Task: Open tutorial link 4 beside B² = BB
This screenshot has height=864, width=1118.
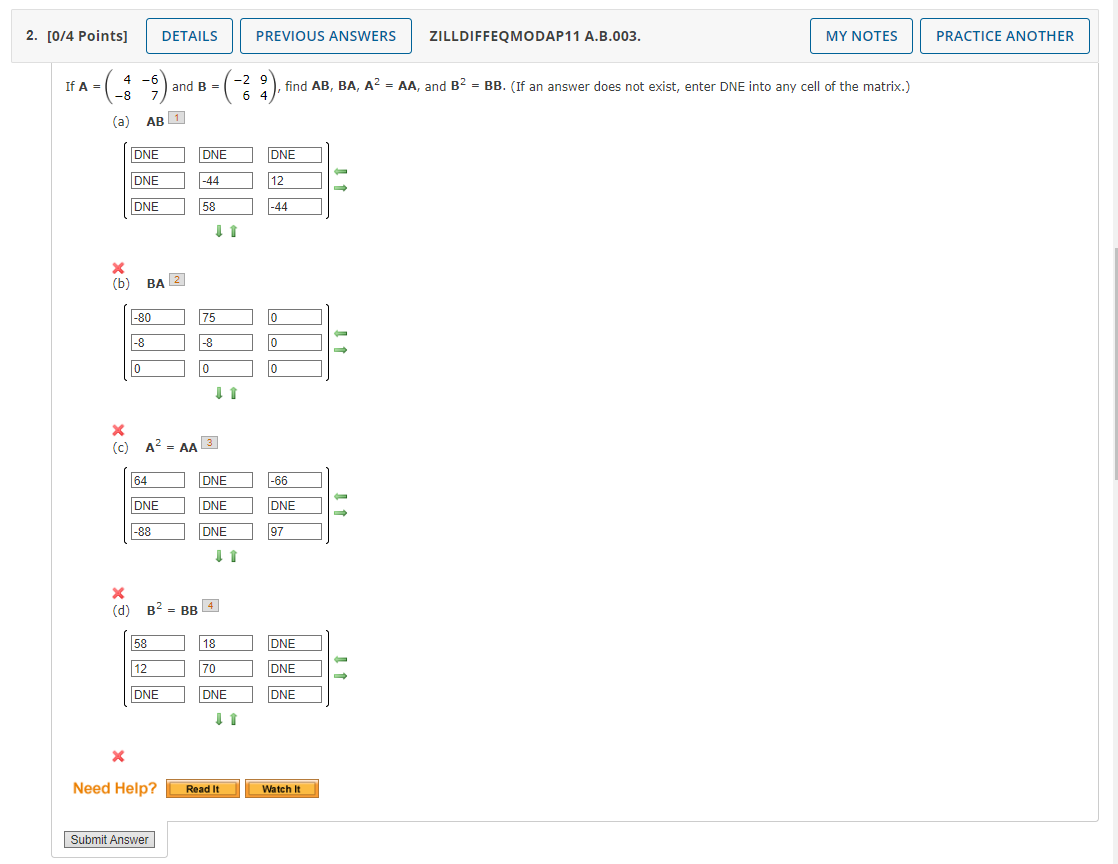Action: pyautogui.click(x=209, y=605)
